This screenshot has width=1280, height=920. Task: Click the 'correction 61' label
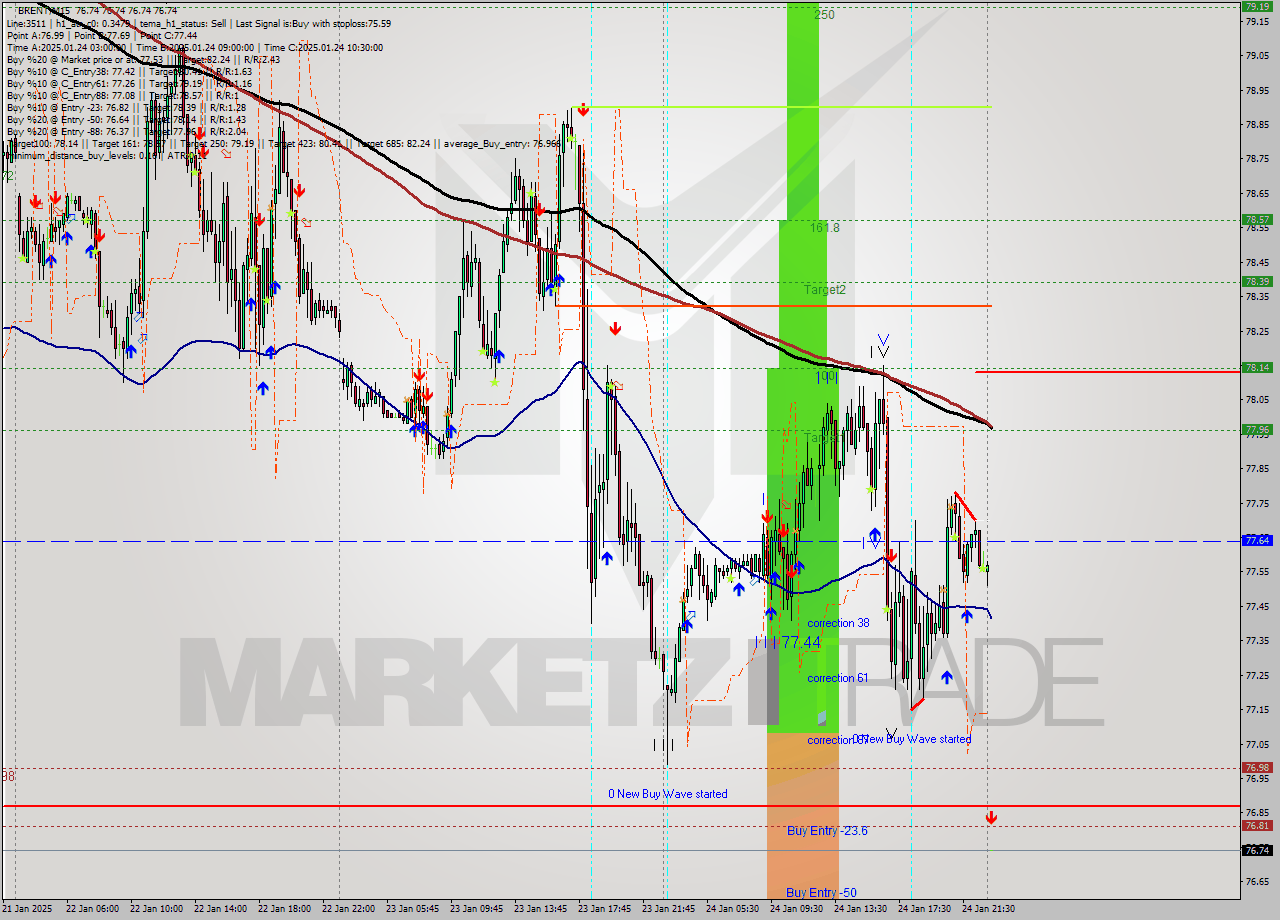(x=837, y=678)
